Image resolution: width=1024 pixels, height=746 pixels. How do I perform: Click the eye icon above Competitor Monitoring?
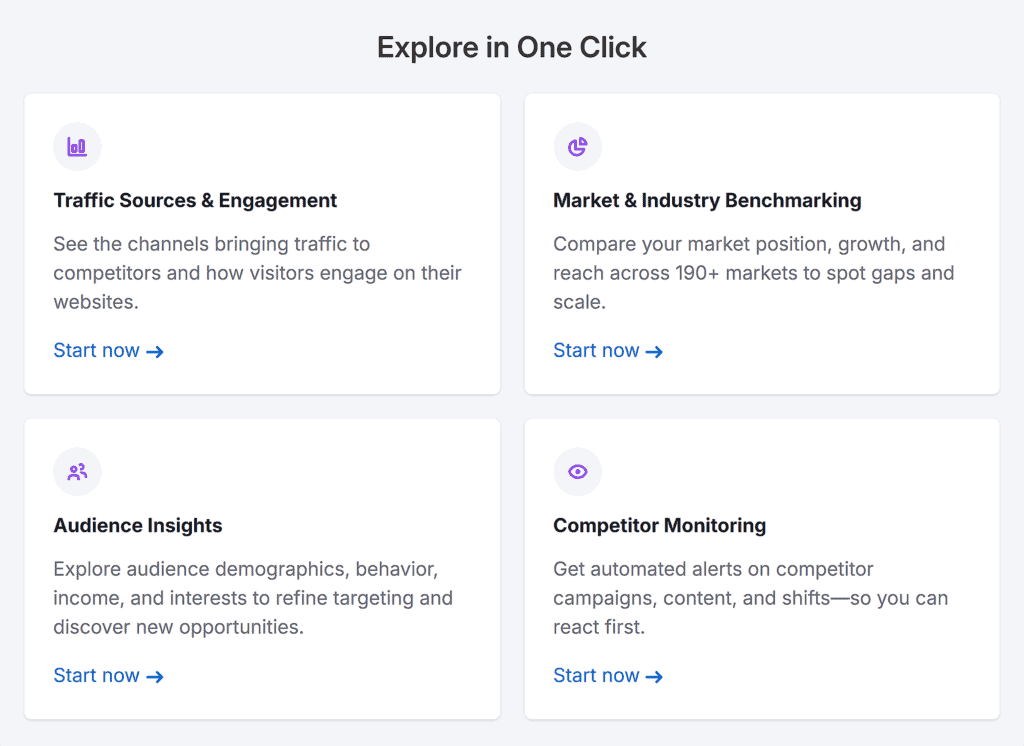point(577,471)
